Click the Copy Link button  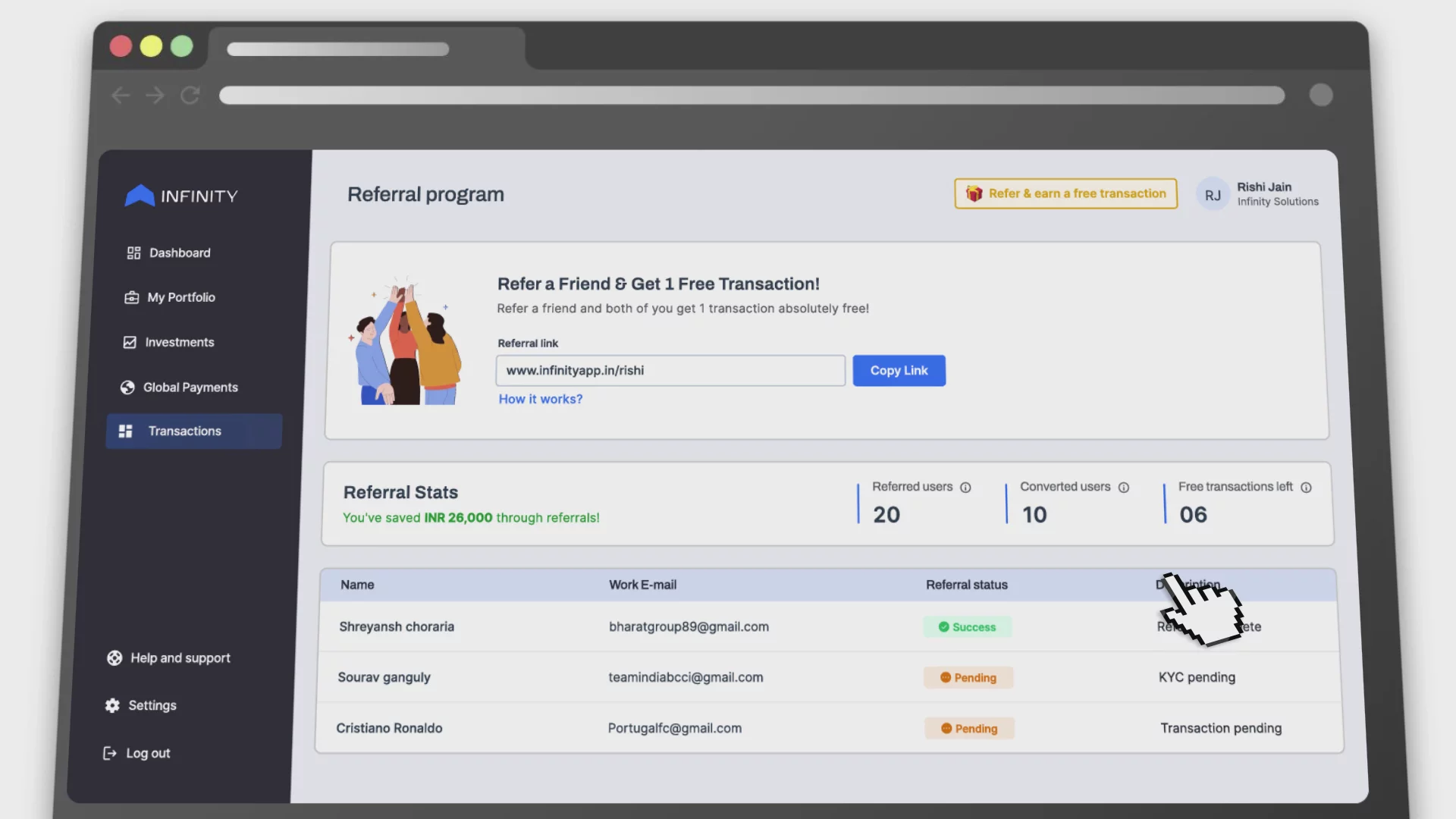pos(899,371)
